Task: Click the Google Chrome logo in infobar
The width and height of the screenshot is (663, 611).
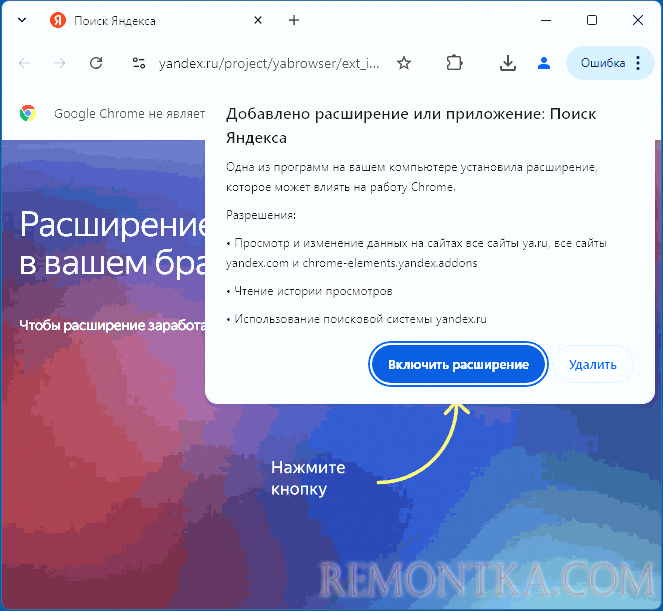Action: pos(28,113)
